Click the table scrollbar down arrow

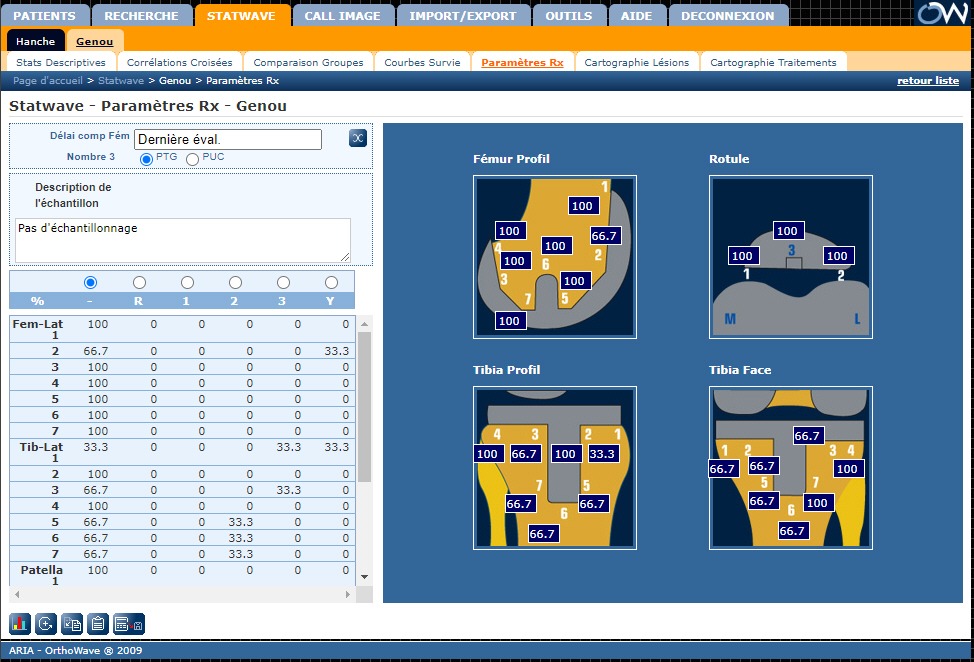tap(365, 577)
